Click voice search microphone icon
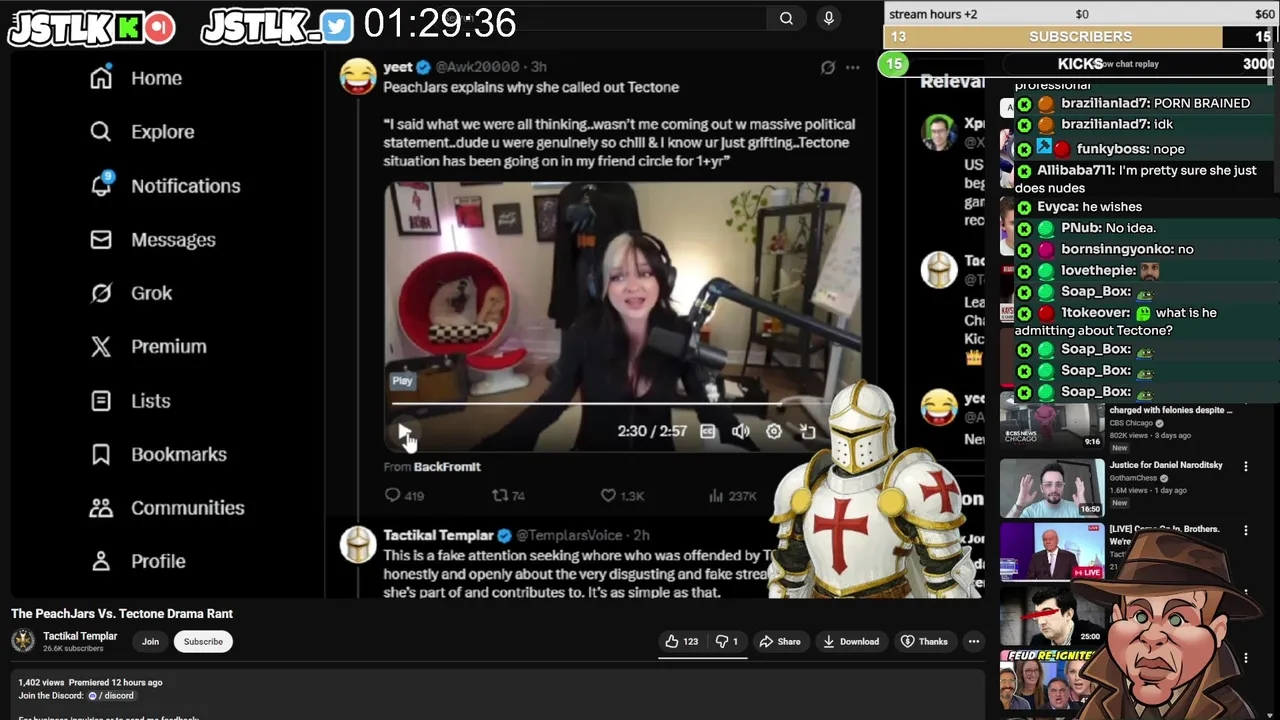Viewport: 1280px width, 720px height. click(828, 18)
